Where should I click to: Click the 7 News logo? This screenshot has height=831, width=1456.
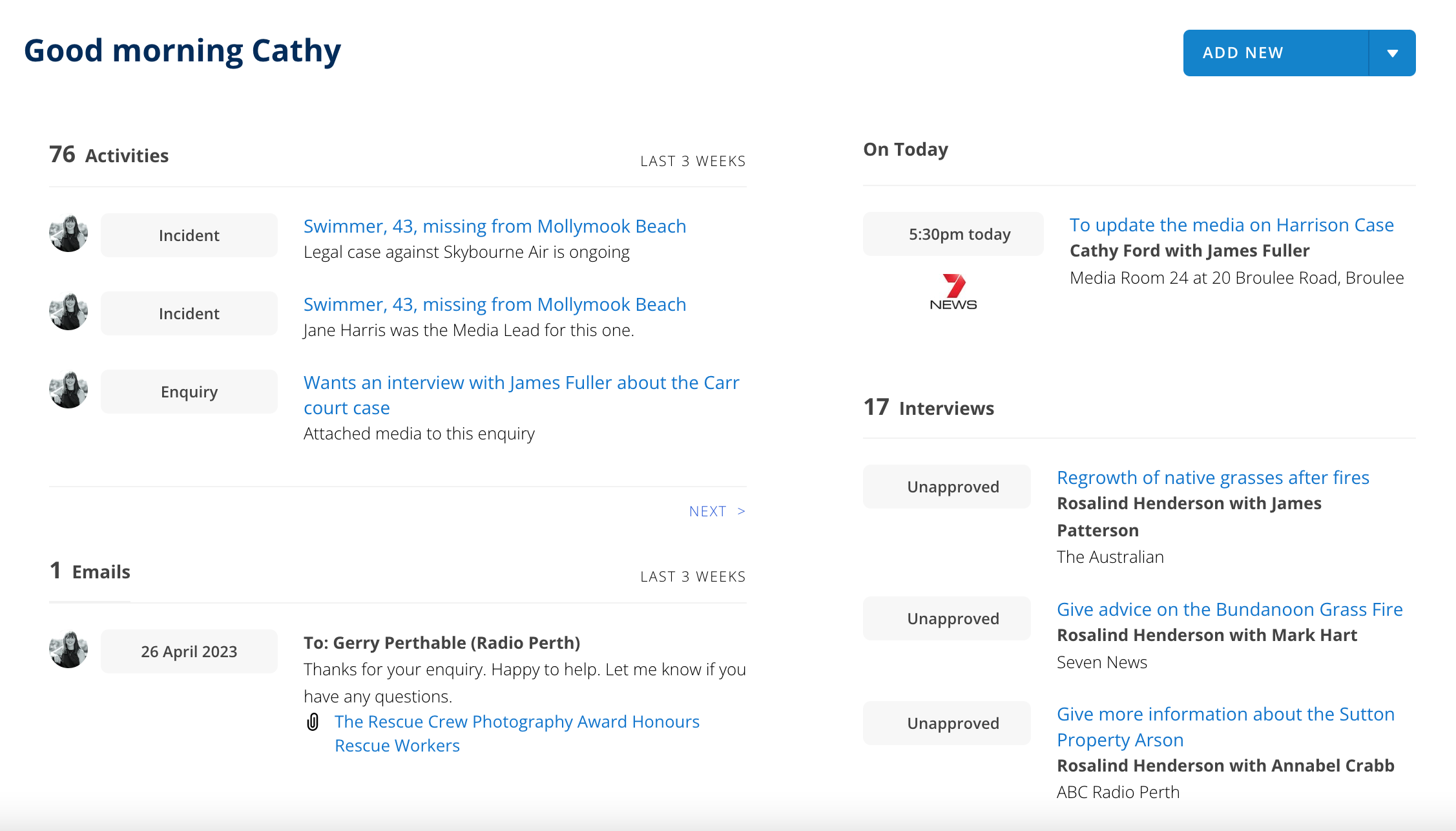tap(953, 292)
